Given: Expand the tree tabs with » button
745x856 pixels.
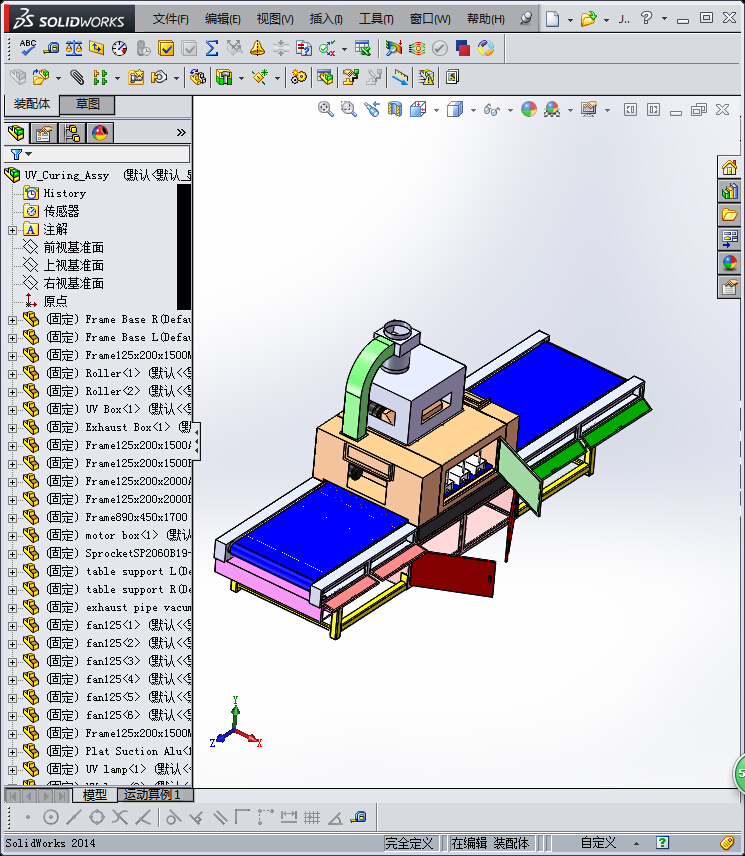Looking at the screenshot, I should click(181, 133).
